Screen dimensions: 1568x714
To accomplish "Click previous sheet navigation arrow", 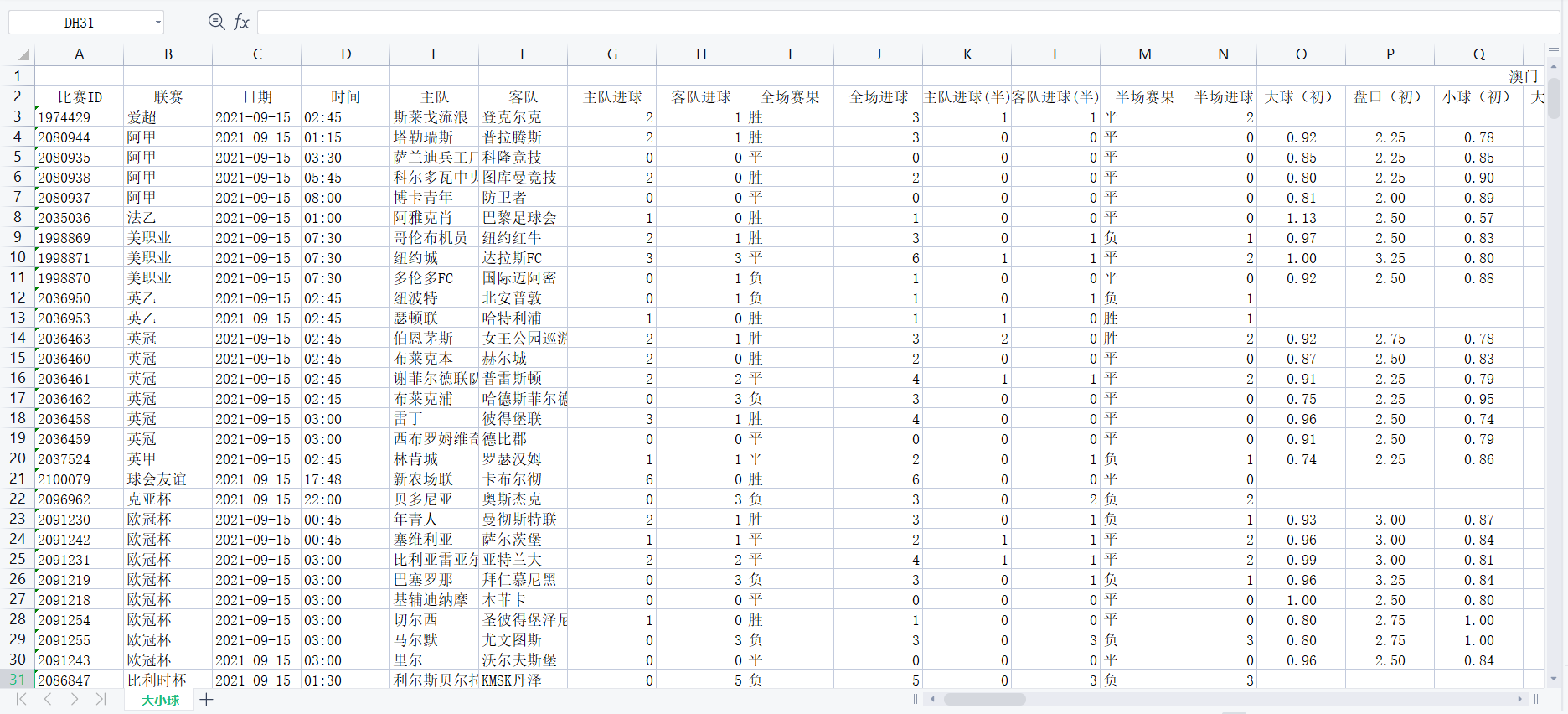I will click(48, 699).
